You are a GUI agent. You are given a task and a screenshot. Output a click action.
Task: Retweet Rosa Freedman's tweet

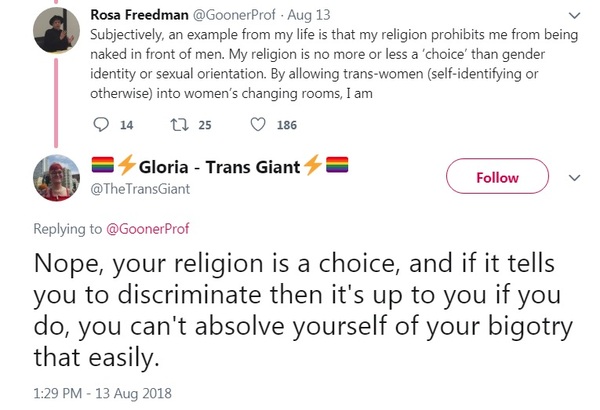tap(180, 125)
